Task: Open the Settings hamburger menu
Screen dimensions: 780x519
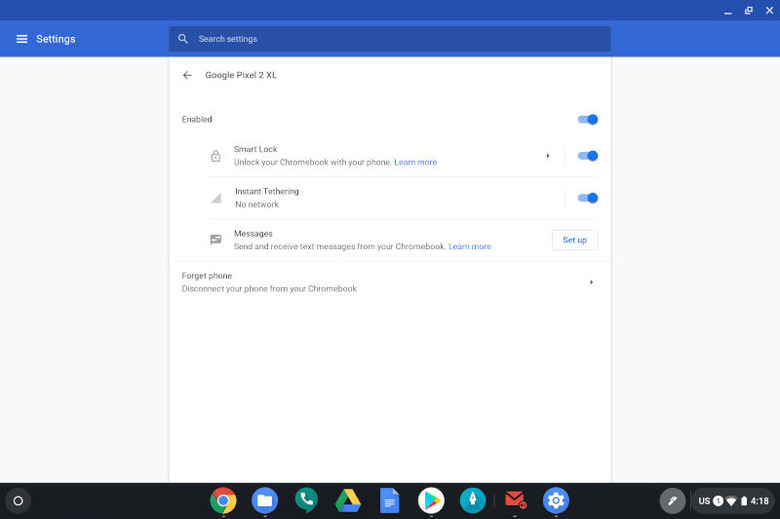Action: point(21,39)
